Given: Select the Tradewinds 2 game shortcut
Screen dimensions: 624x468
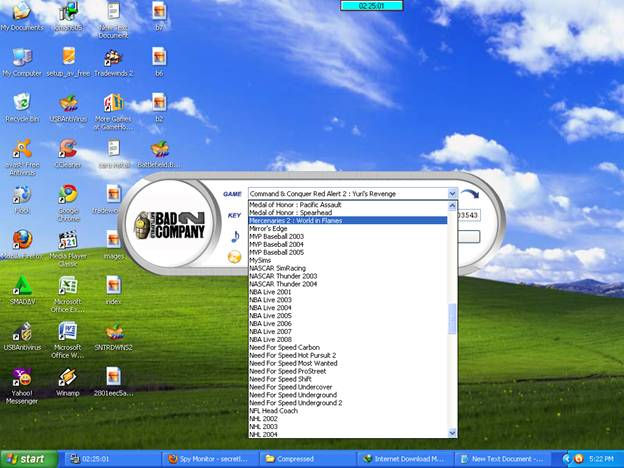Looking at the screenshot, I should point(113,62).
